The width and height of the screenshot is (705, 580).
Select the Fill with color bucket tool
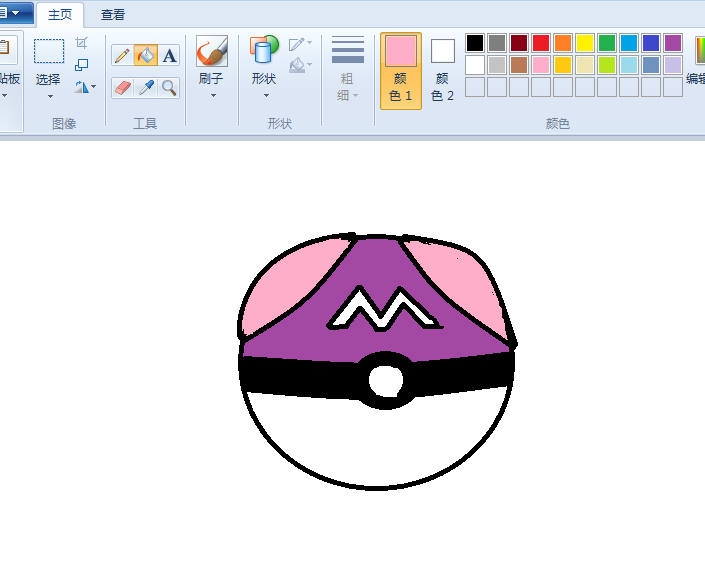(146, 56)
